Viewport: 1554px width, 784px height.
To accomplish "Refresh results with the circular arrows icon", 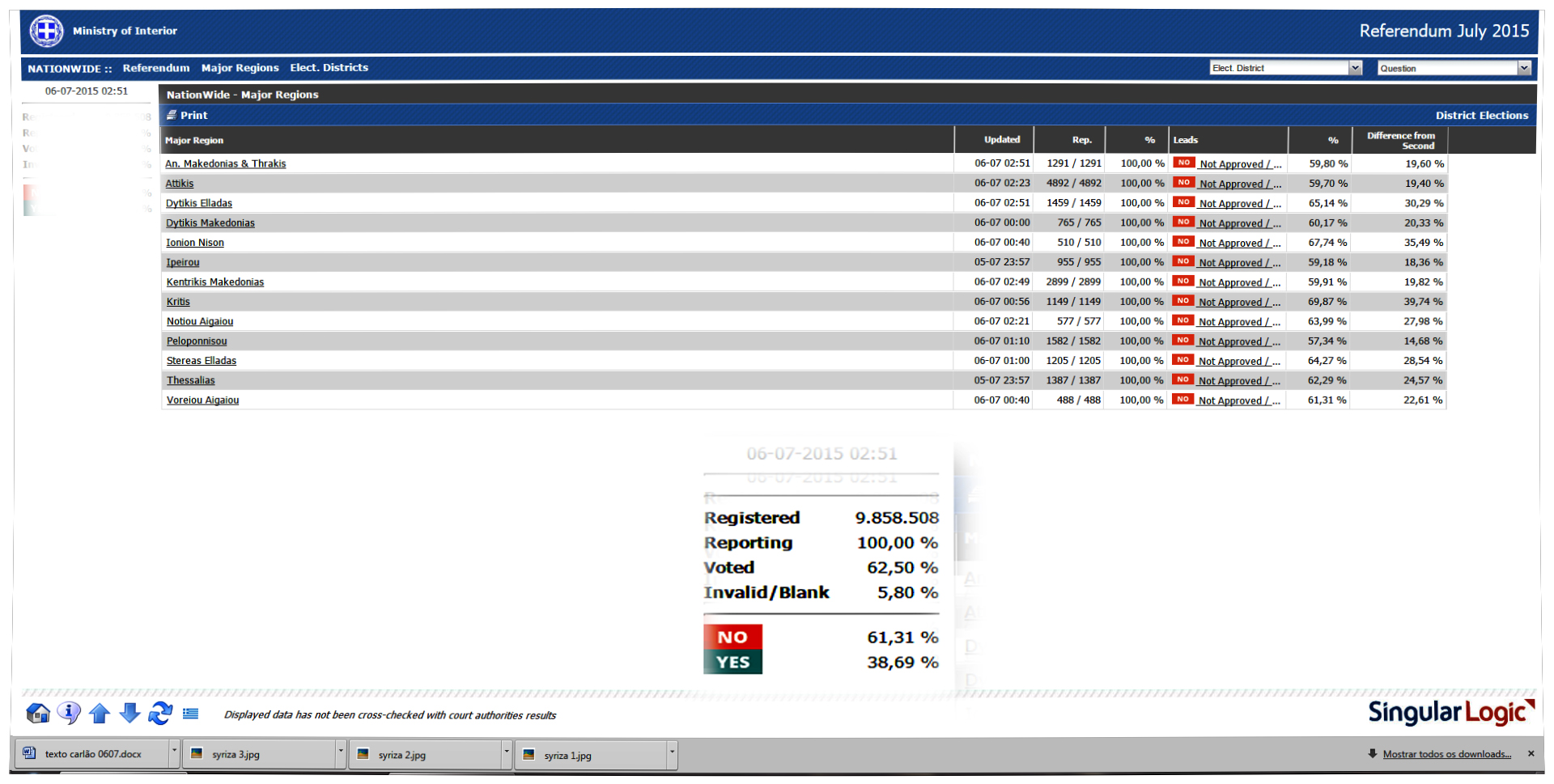I will point(160,713).
